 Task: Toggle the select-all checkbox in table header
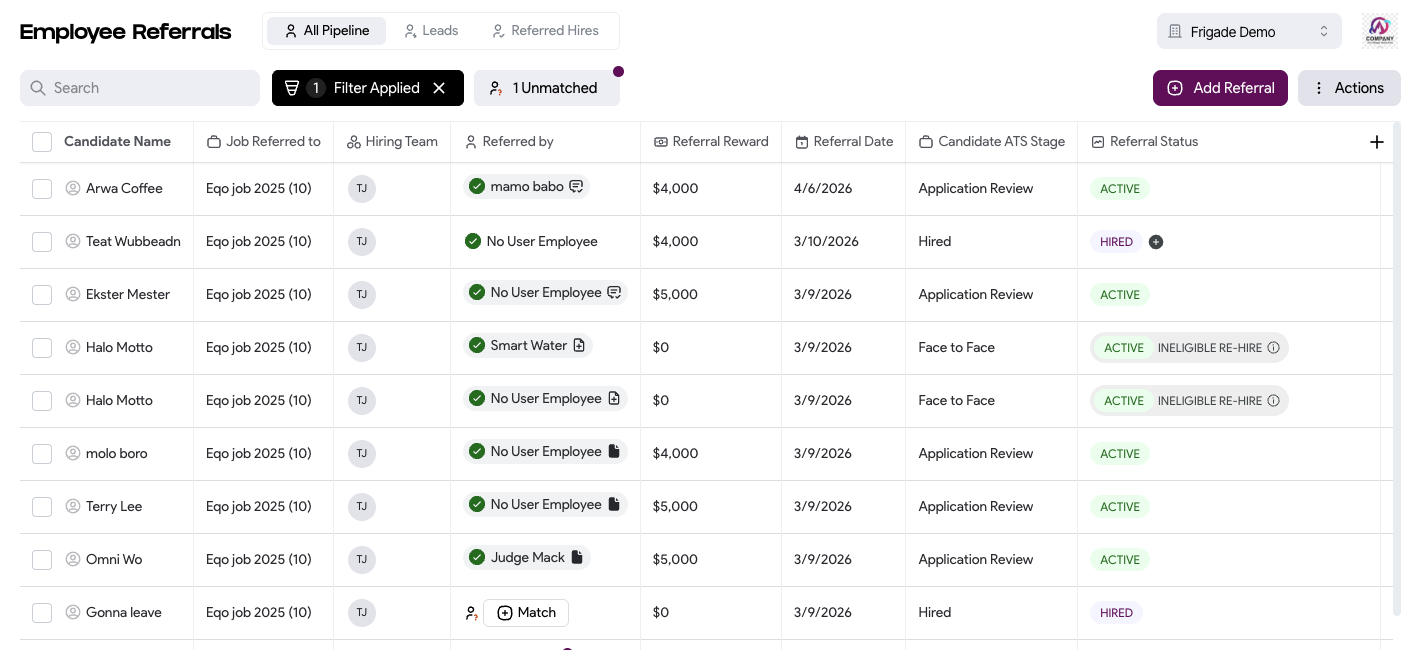point(42,142)
